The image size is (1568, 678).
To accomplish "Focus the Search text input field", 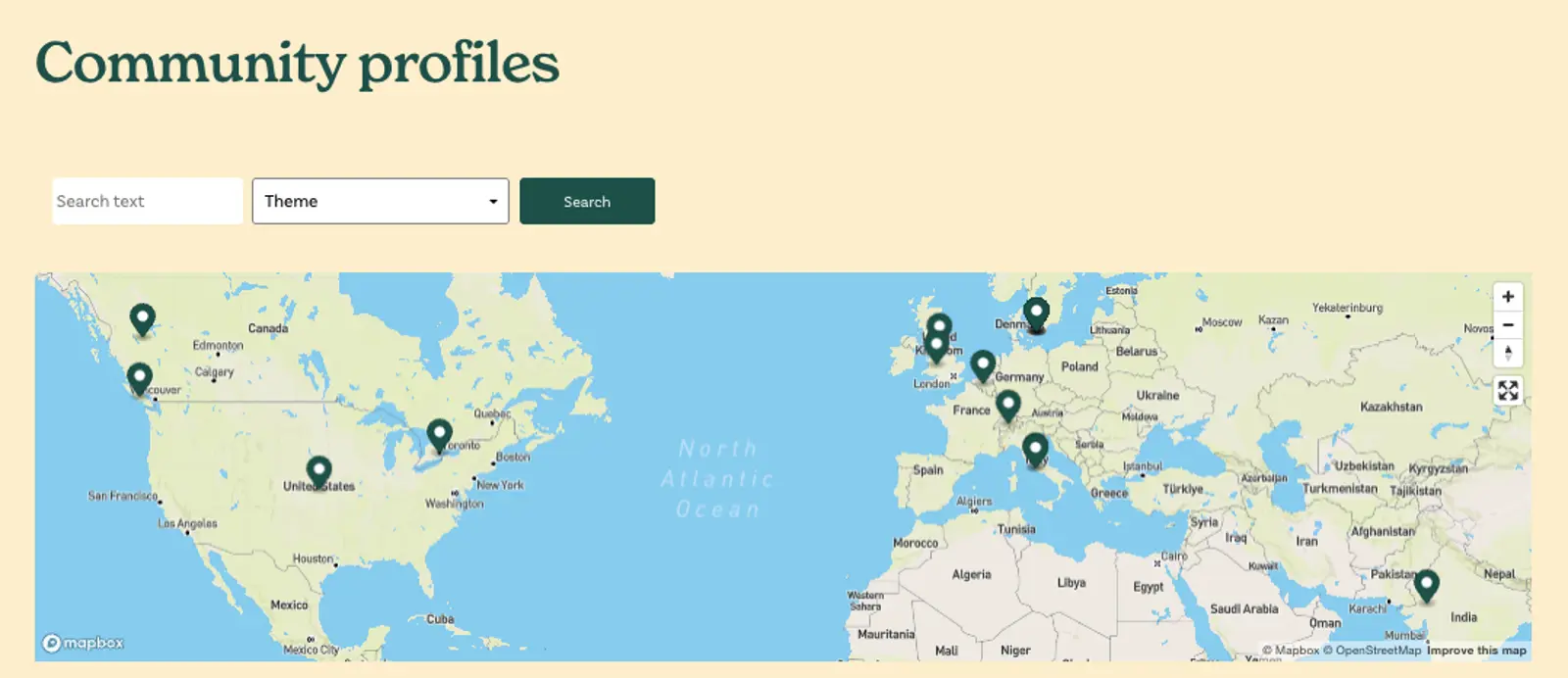I will (147, 201).
